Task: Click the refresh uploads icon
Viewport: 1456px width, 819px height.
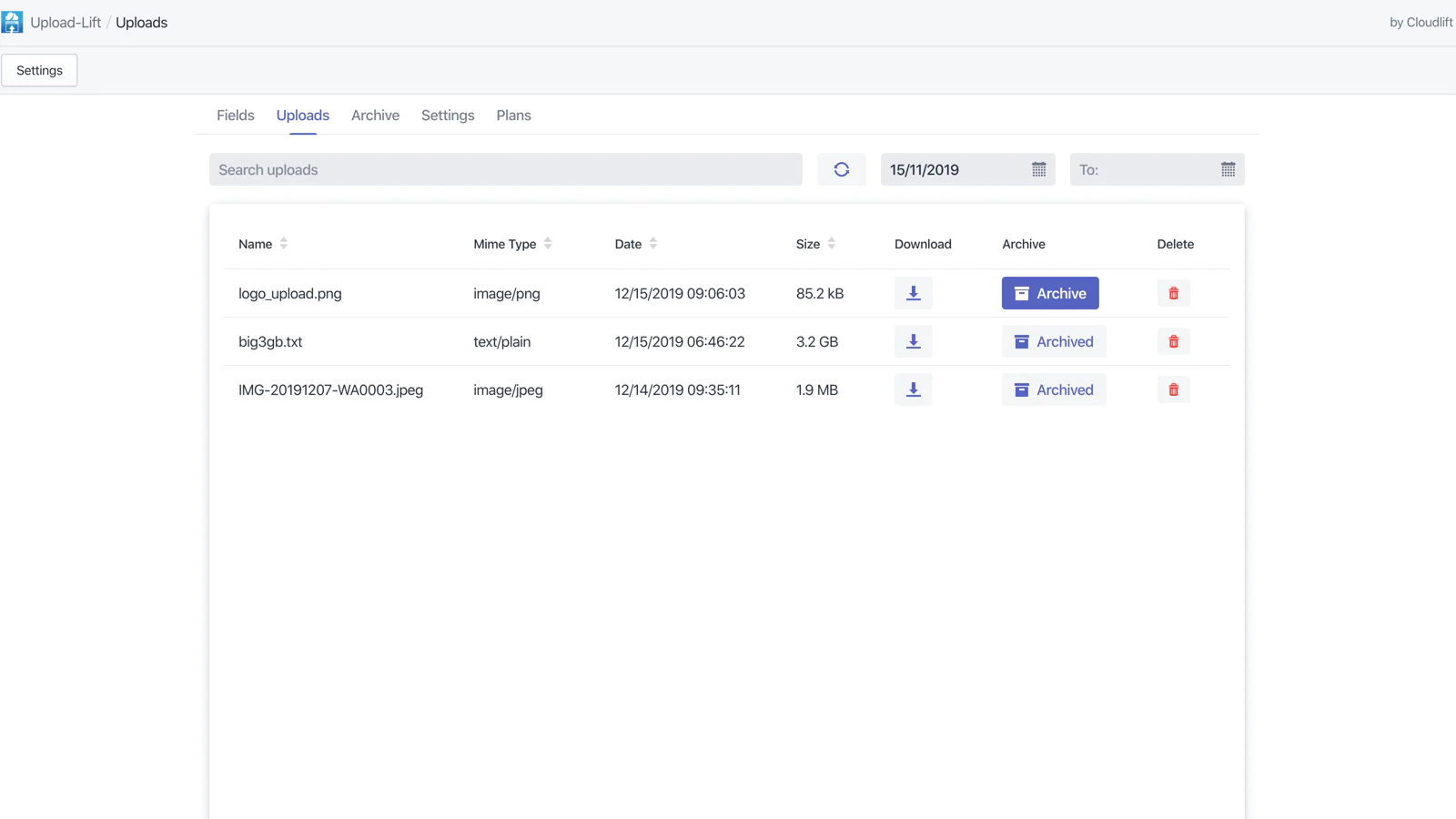Action: click(x=841, y=169)
